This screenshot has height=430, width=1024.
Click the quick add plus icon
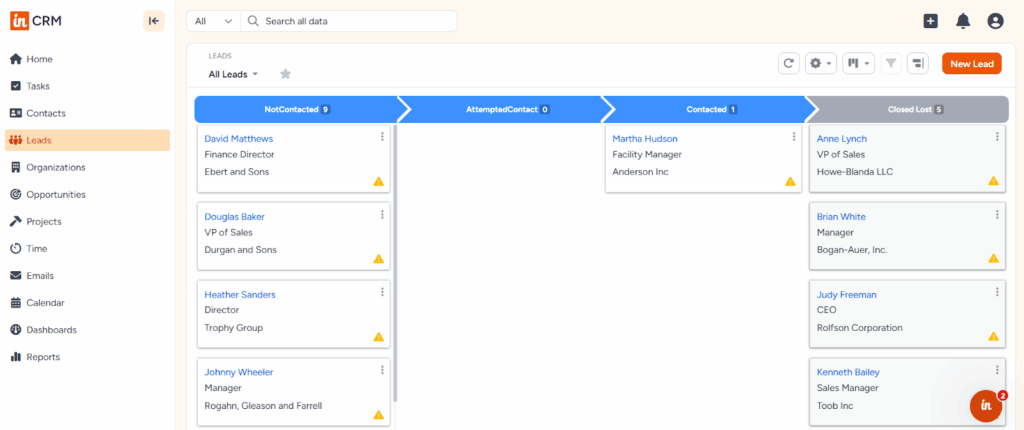930,21
